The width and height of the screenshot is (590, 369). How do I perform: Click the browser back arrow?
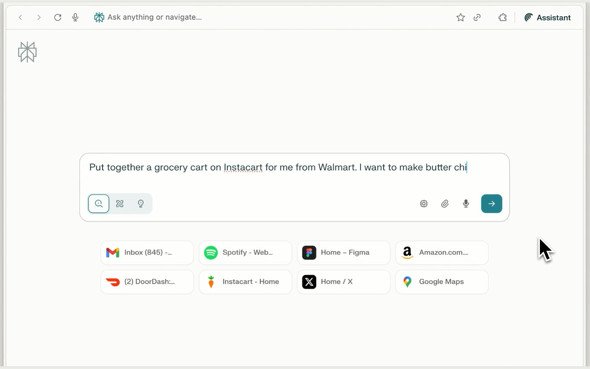coord(21,17)
